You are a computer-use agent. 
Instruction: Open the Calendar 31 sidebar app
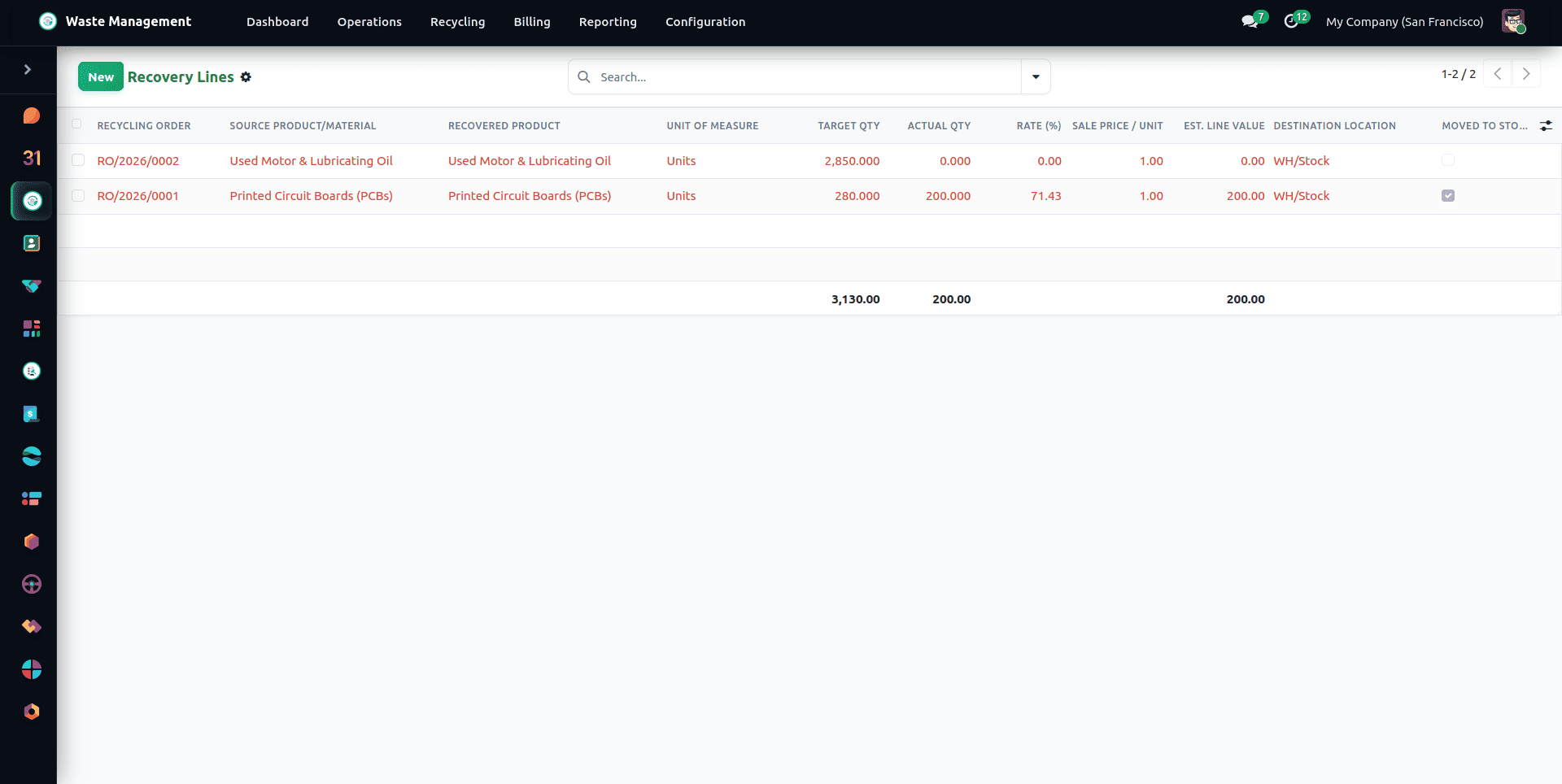click(x=32, y=158)
